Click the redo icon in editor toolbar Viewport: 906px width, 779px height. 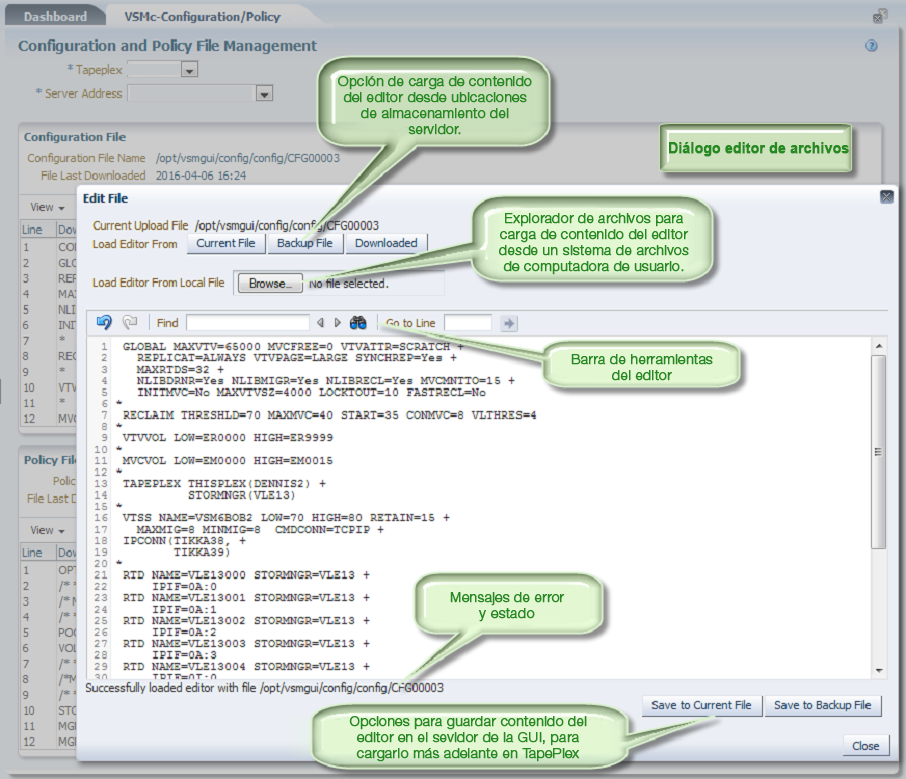click(x=130, y=322)
